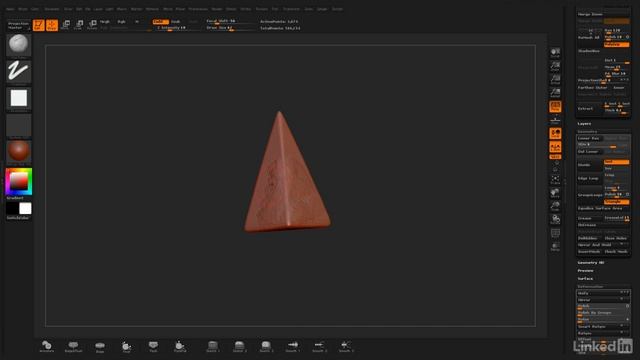The height and width of the screenshot is (360, 640).
Task: Toggle the PolyF polyframe icon
Action: click(x=555, y=233)
